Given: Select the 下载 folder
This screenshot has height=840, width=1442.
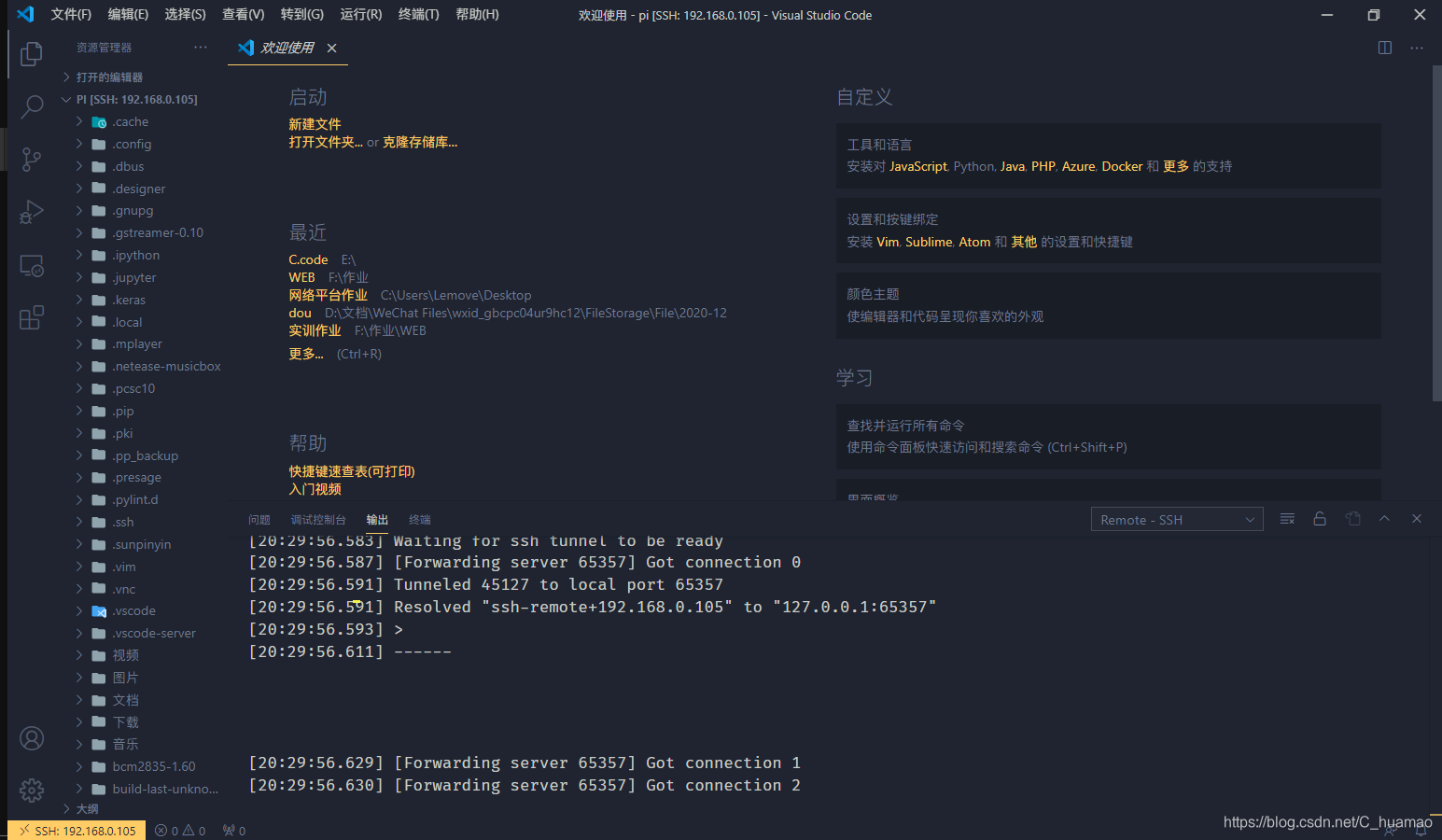Looking at the screenshot, I should [126, 722].
